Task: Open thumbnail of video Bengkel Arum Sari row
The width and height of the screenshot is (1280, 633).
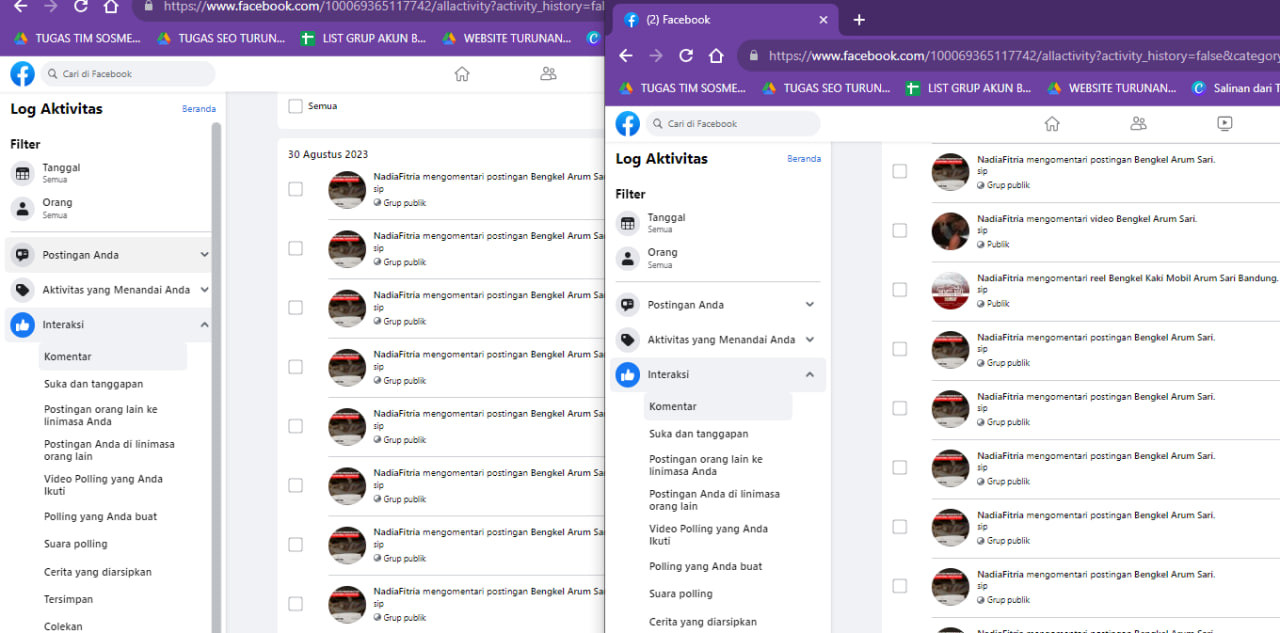Action: pos(950,231)
